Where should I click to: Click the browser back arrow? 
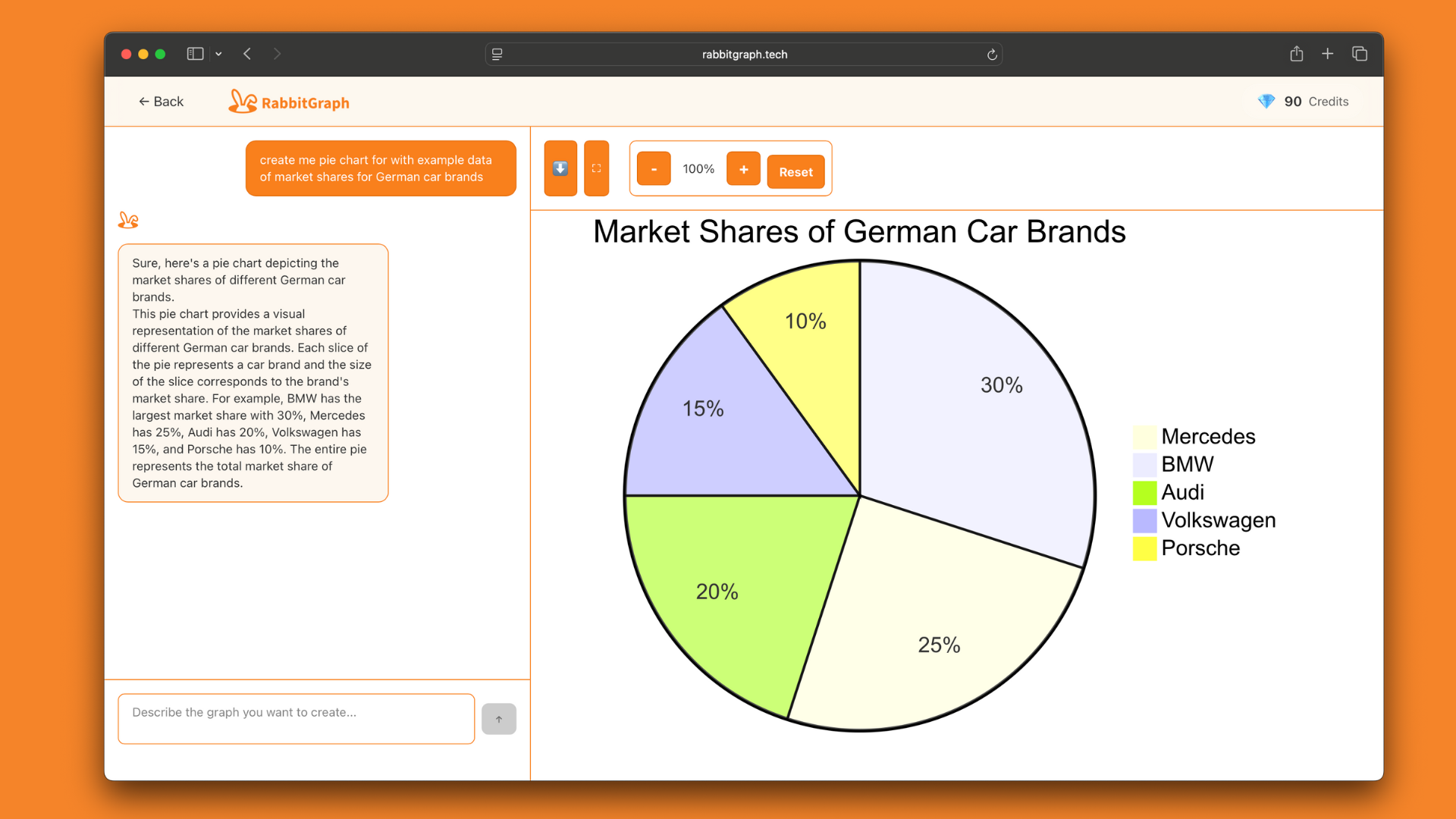[x=247, y=54]
